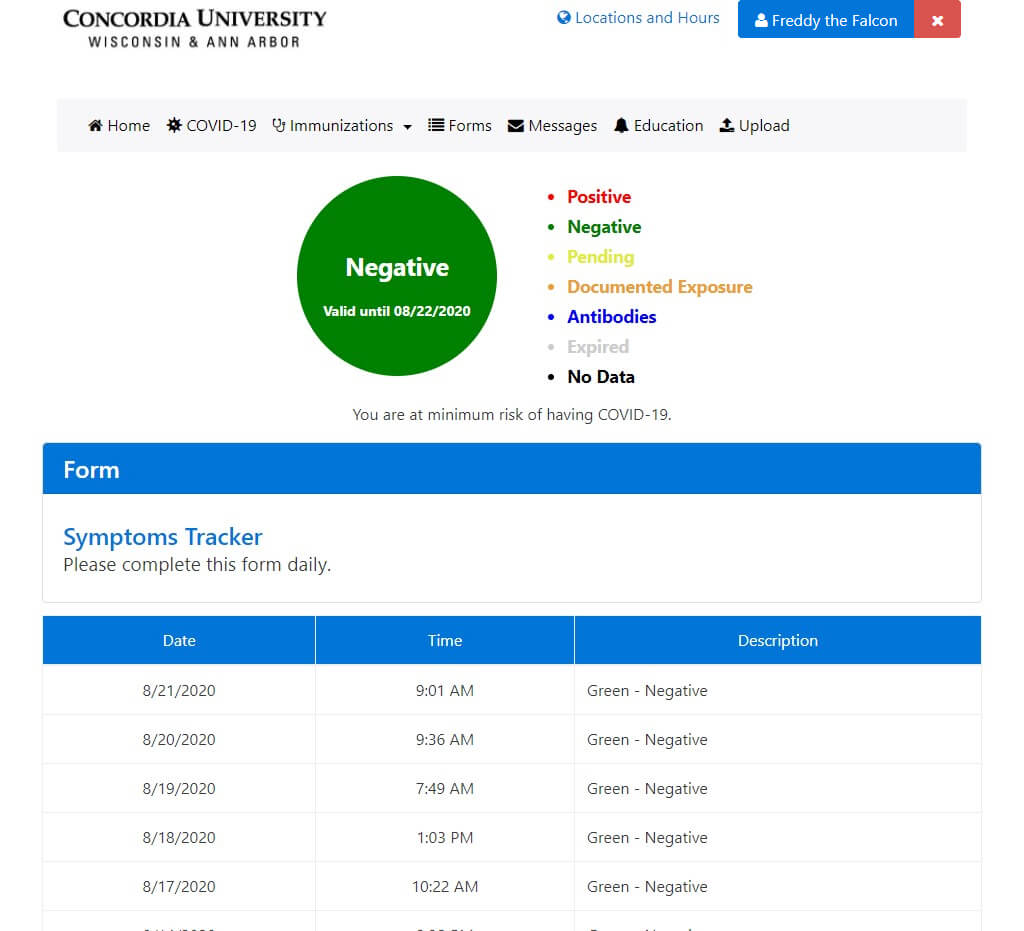Click the 8/18/2020 date cell

coord(179,837)
